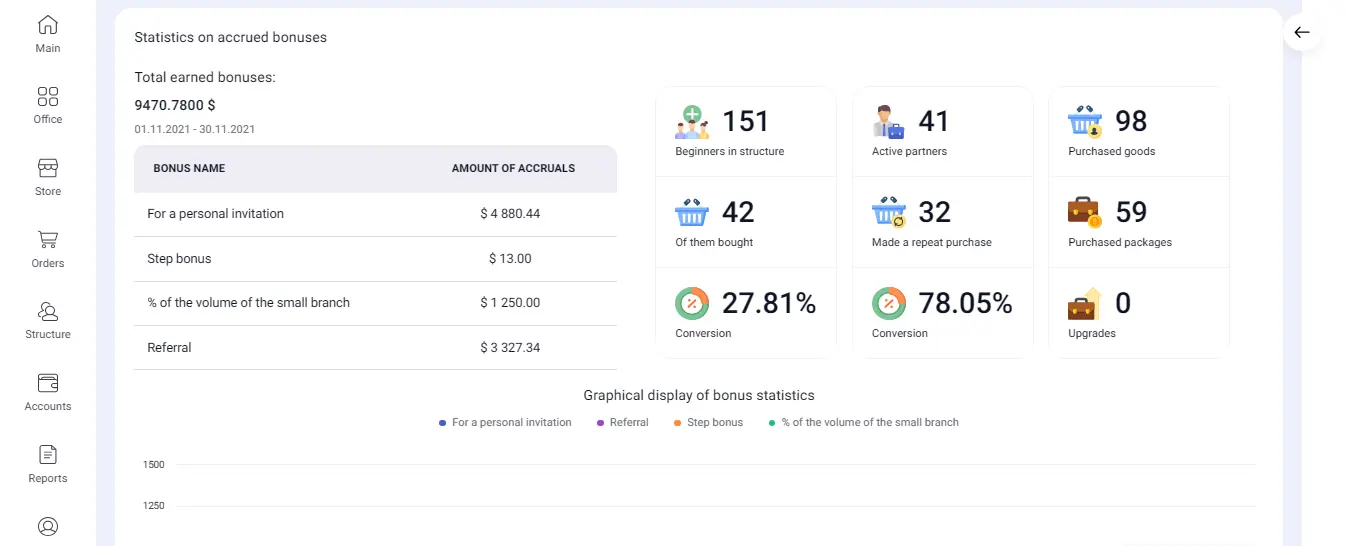Open Accounts wallet icon

tap(48, 383)
